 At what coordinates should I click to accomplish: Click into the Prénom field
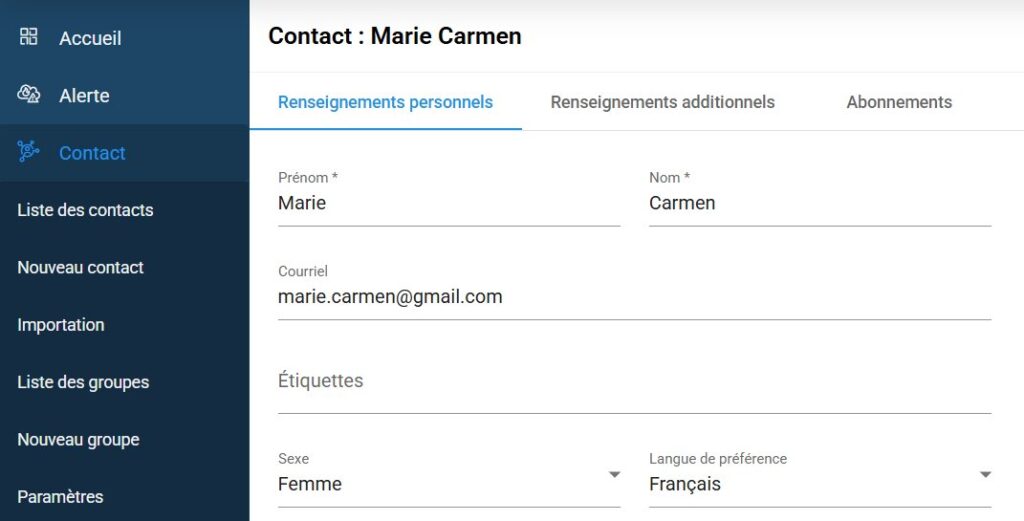(448, 204)
